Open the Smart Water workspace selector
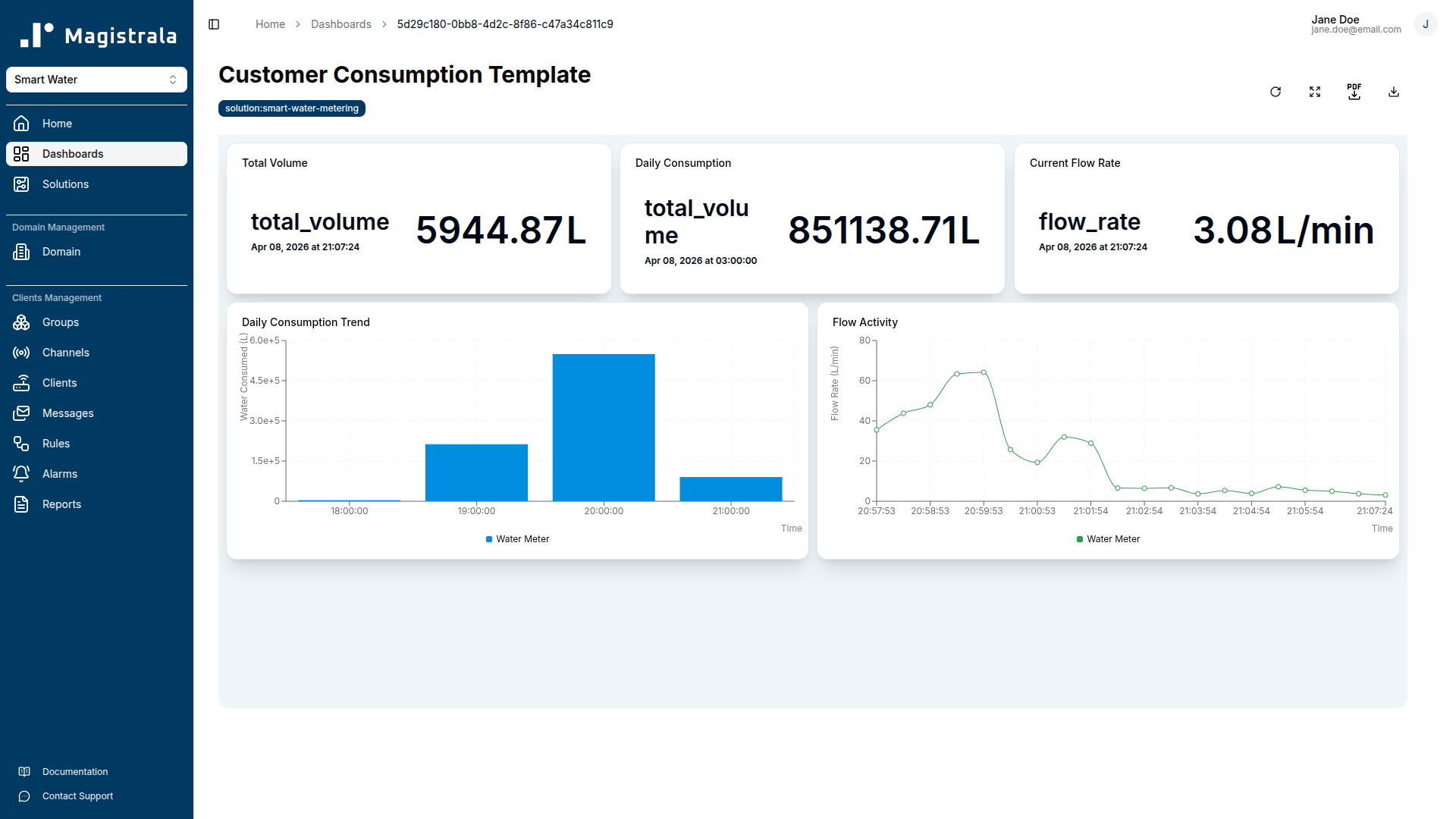This screenshot has height=819, width=1456. point(96,79)
